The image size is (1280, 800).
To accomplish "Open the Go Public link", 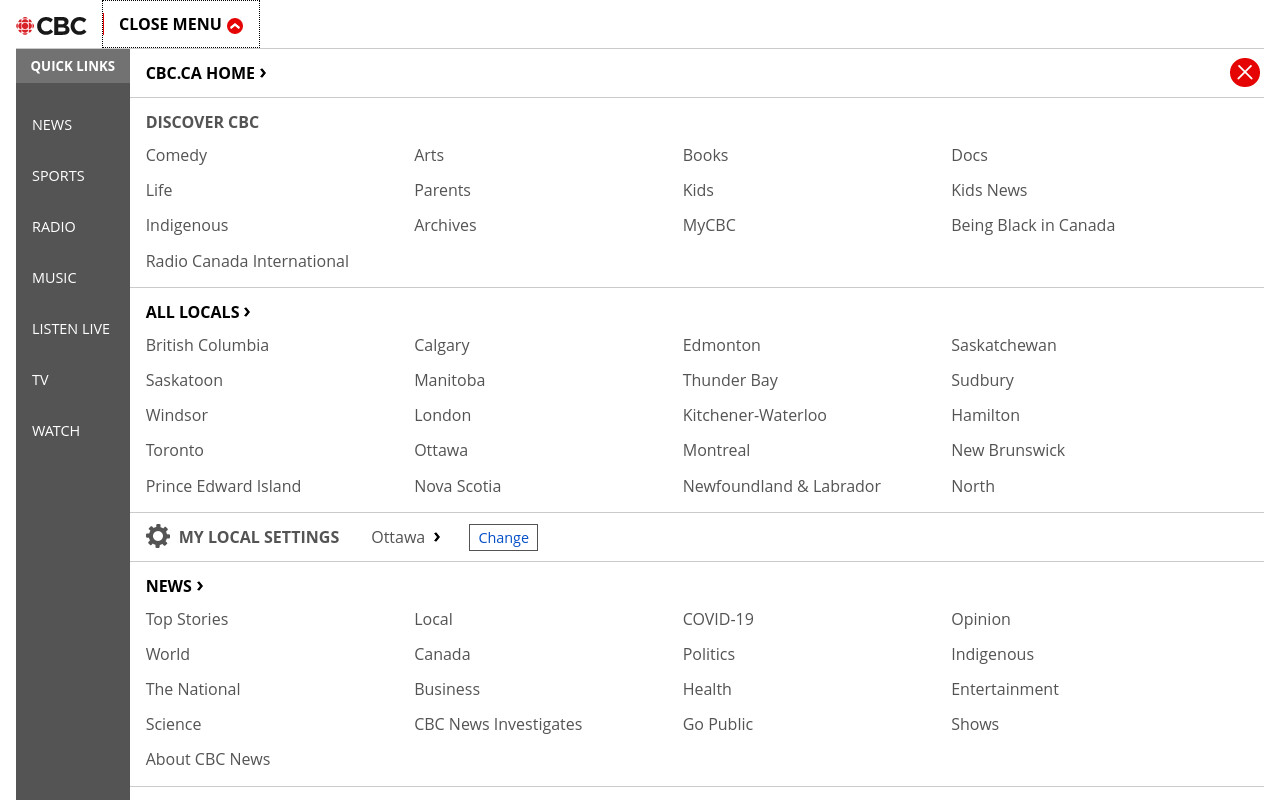I will click(x=718, y=724).
